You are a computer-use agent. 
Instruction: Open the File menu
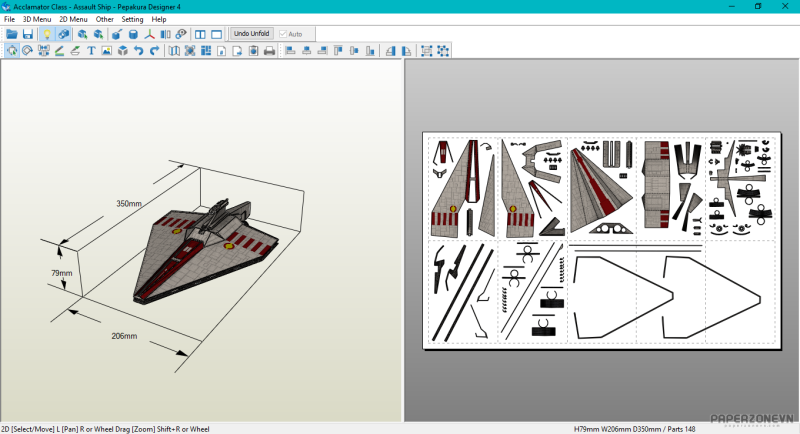click(x=10, y=19)
